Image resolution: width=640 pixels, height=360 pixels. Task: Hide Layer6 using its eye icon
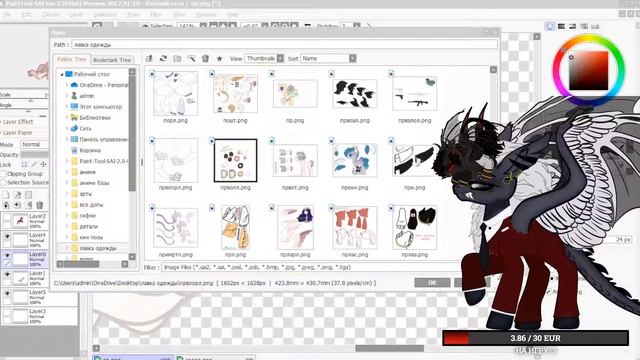(x=7, y=256)
